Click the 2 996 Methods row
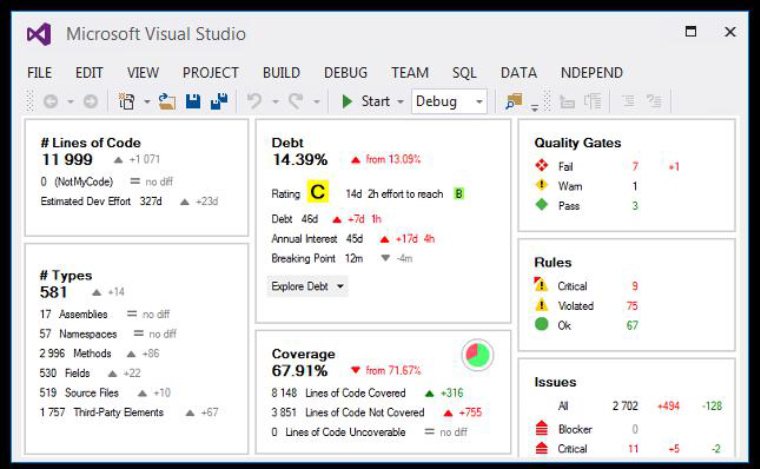The height and width of the screenshot is (469, 760). tap(99, 353)
